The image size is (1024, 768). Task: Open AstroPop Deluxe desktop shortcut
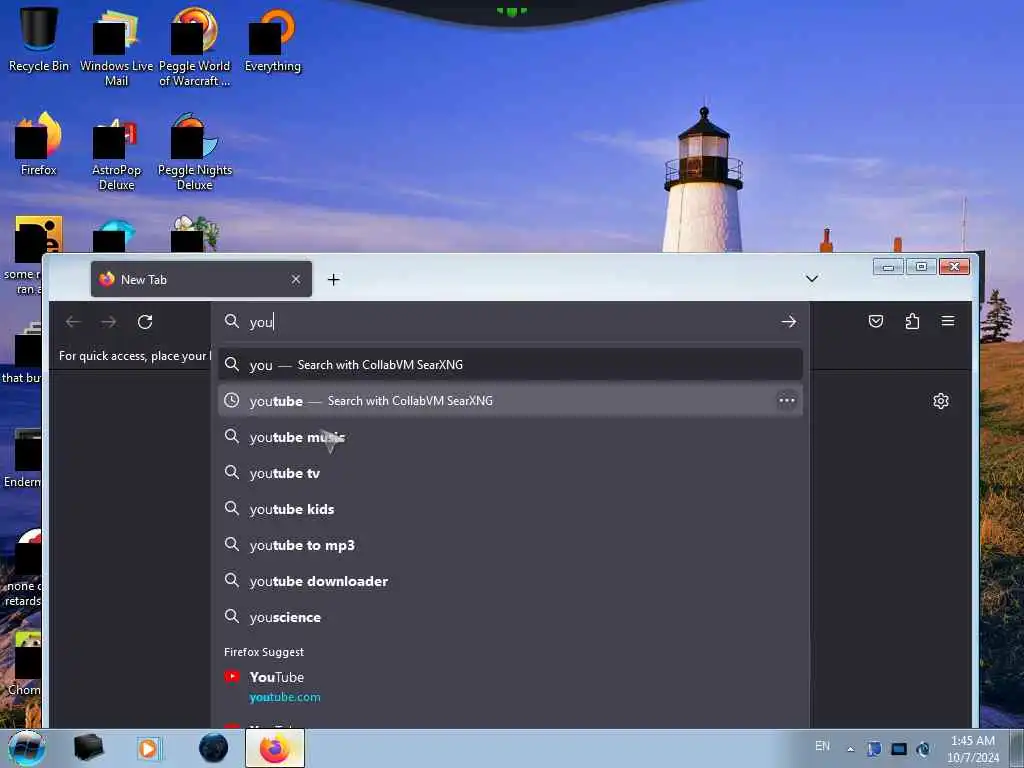pos(116,152)
